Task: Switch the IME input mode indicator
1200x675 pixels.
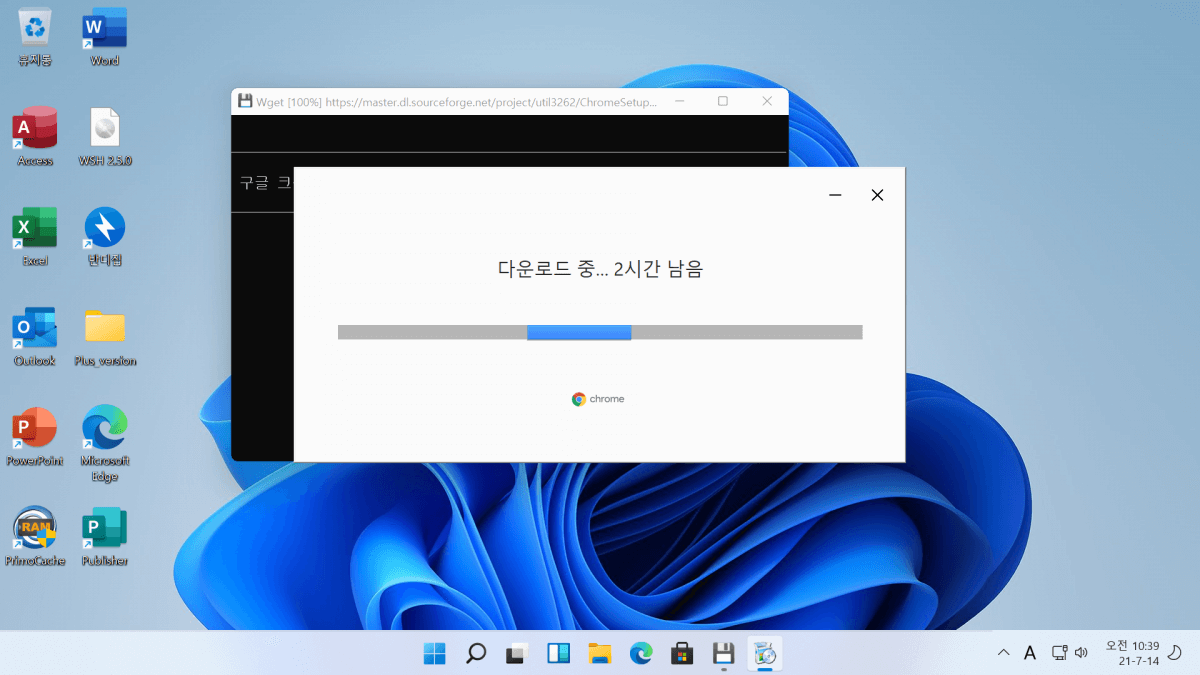Action: pyautogui.click(x=1030, y=653)
